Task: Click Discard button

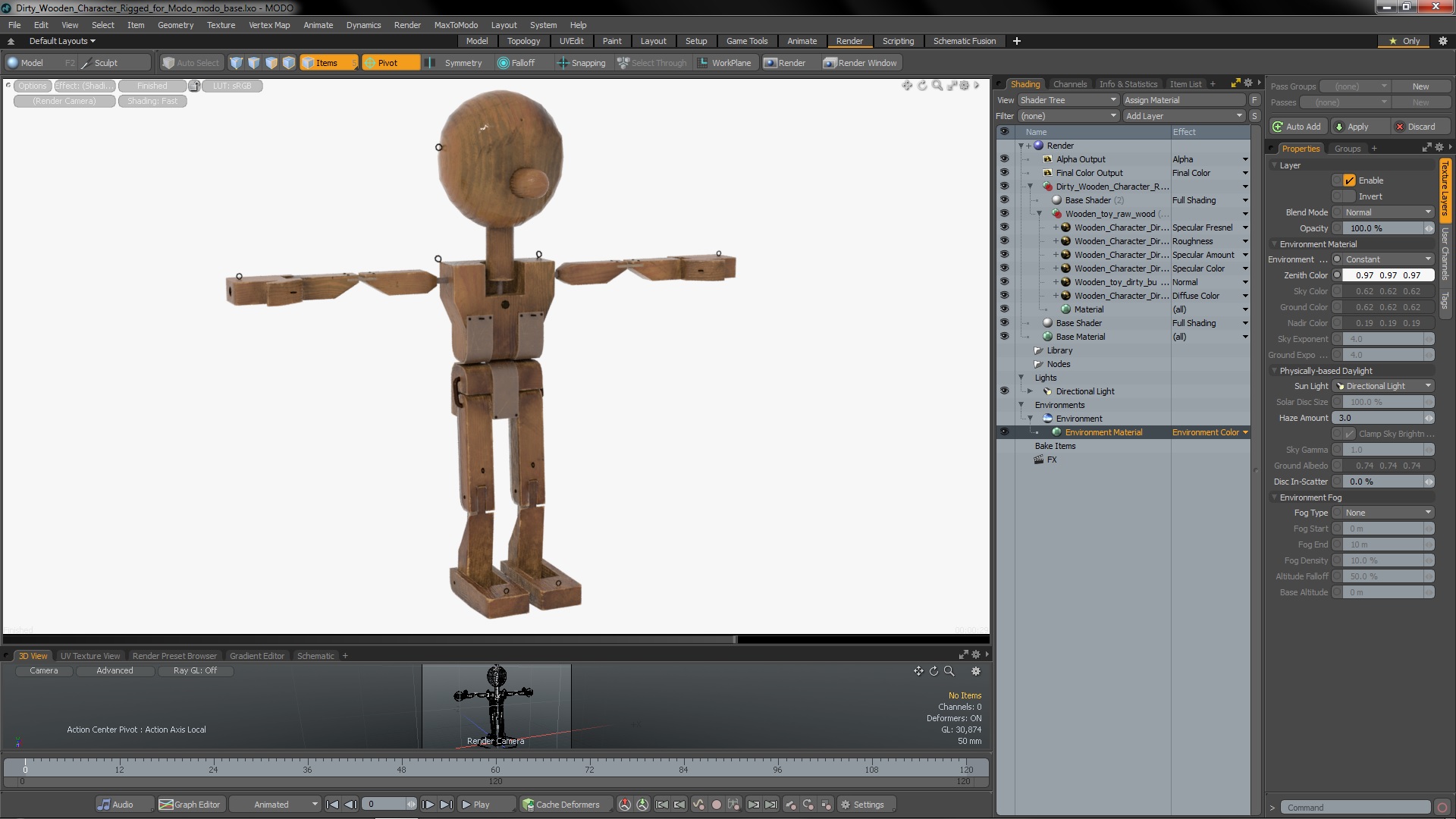Action: [x=1420, y=127]
